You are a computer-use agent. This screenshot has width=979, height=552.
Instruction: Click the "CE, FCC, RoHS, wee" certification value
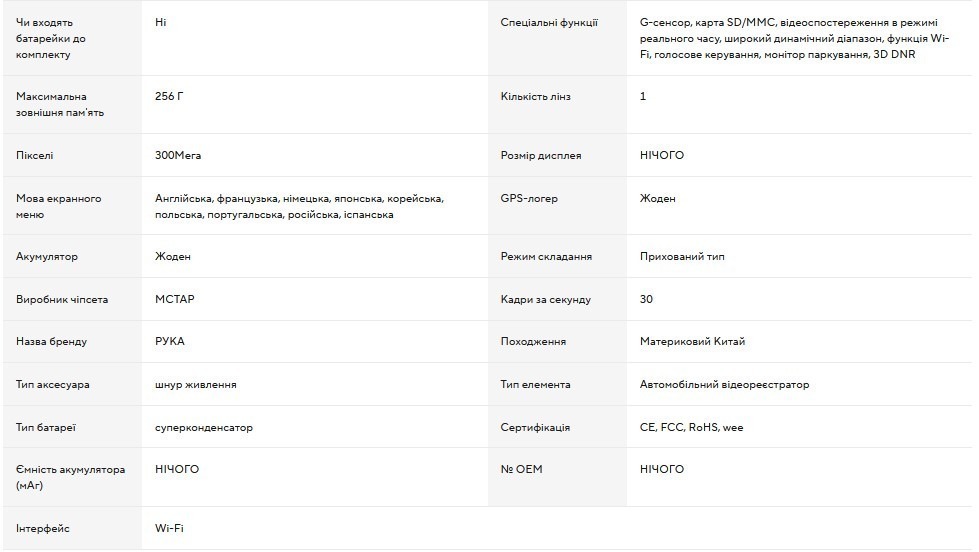click(691, 427)
